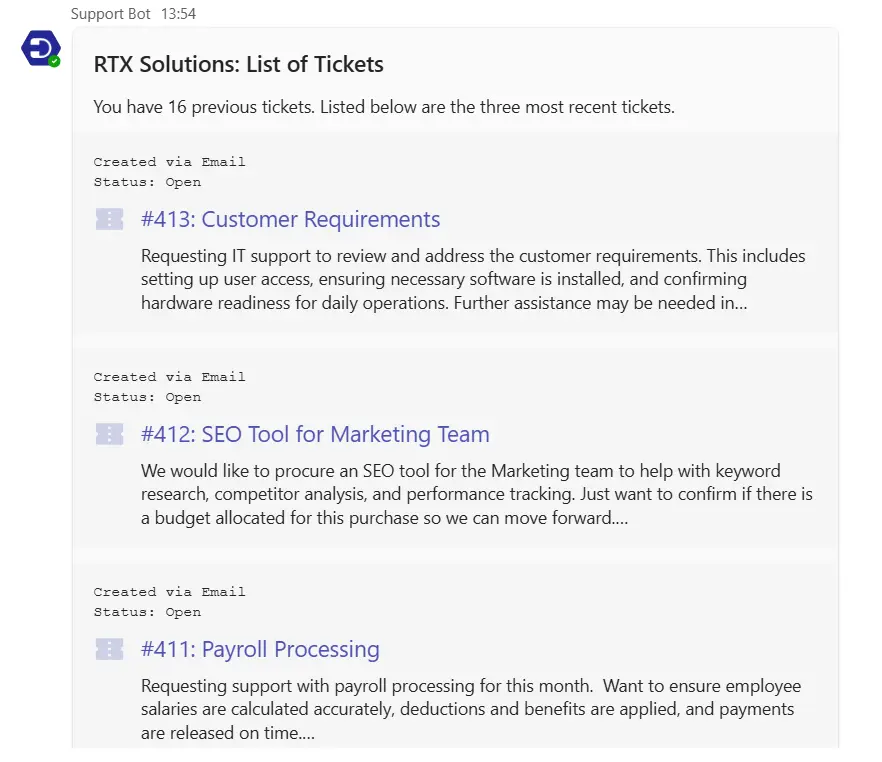Click the ticket icon beside #412
The image size is (882, 762).
[110, 434]
